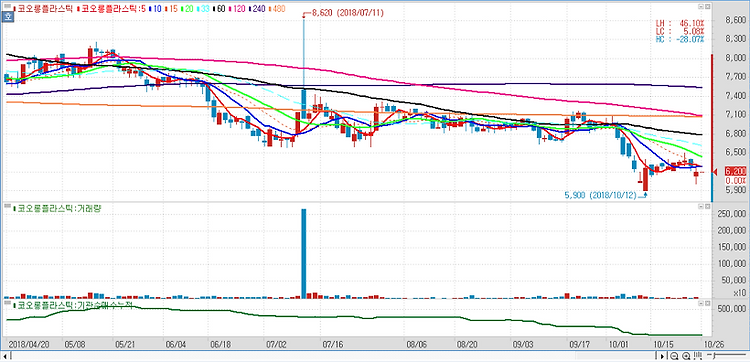Toggle the 15 moving average legend
Viewport: 750px width, 362px height.
pyautogui.click(x=172, y=8)
